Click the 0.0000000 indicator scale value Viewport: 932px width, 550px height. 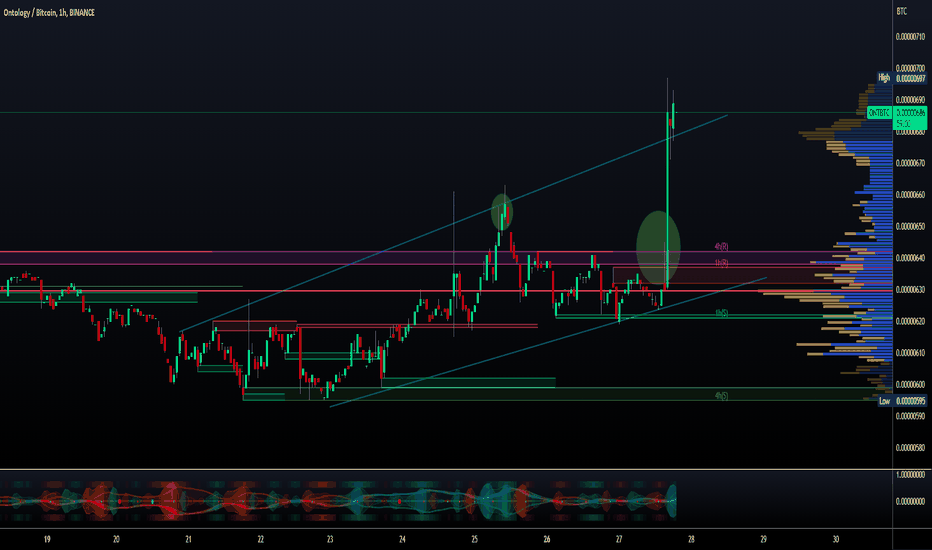click(910, 501)
